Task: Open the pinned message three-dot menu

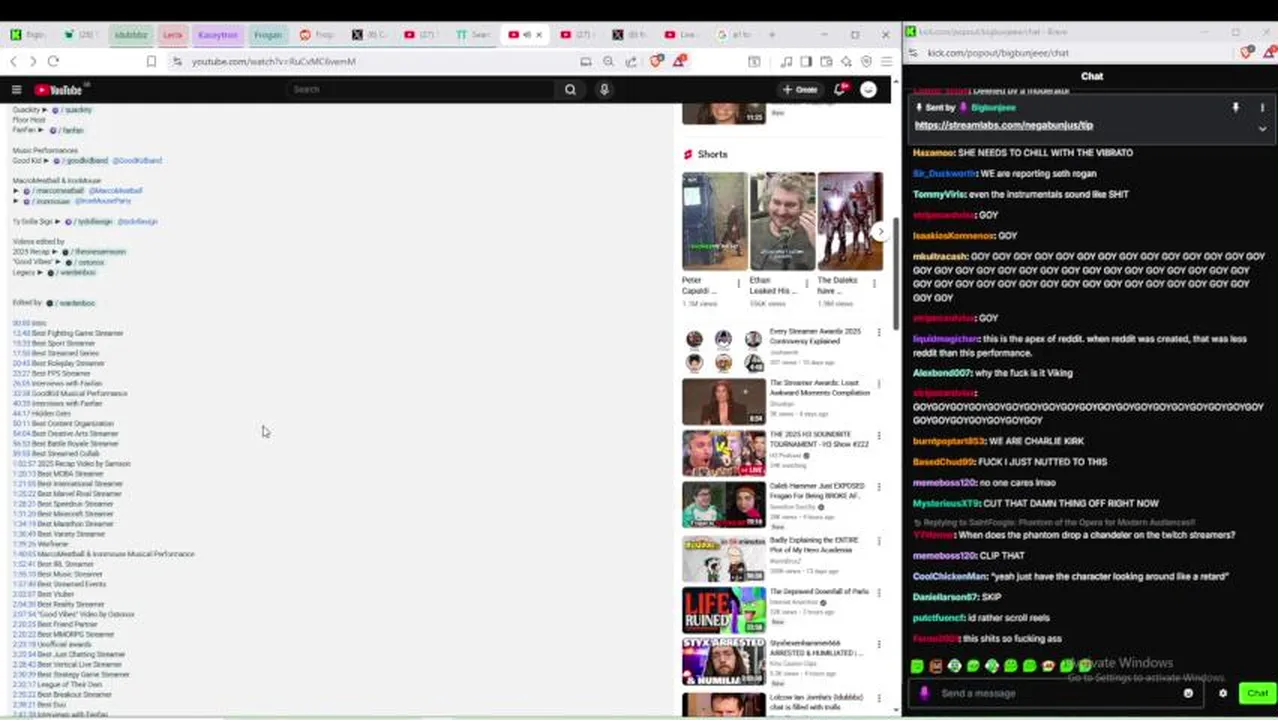Action: (x=1262, y=107)
